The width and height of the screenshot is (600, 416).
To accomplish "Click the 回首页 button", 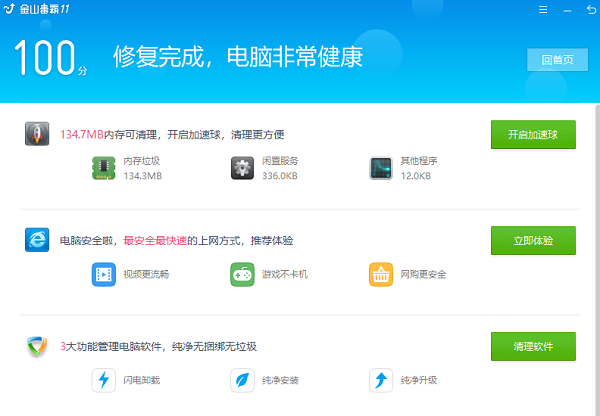I will (x=558, y=60).
